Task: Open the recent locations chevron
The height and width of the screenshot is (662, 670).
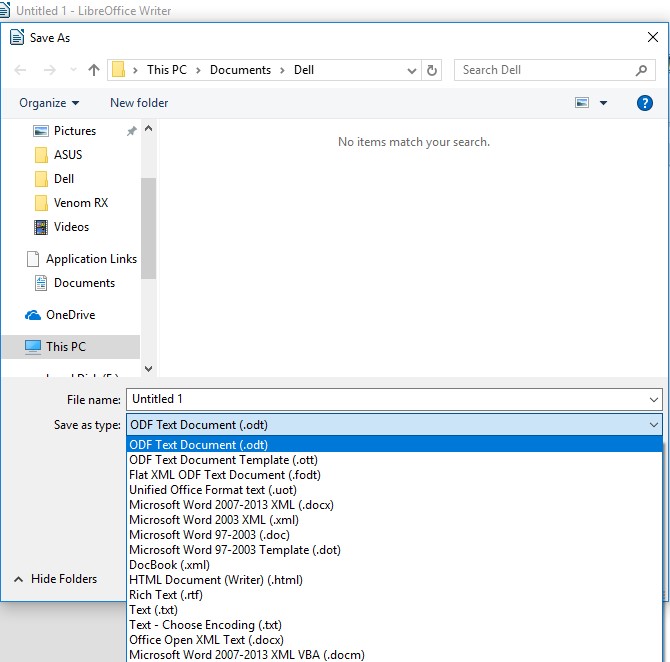Action: [x=73, y=70]
